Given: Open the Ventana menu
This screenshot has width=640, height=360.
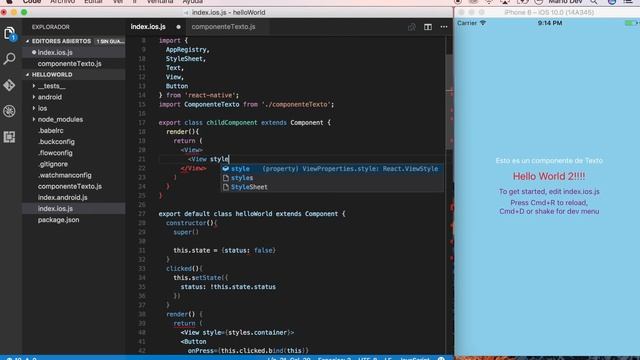Looking at the screenshot, I should [x=160, y=2].
